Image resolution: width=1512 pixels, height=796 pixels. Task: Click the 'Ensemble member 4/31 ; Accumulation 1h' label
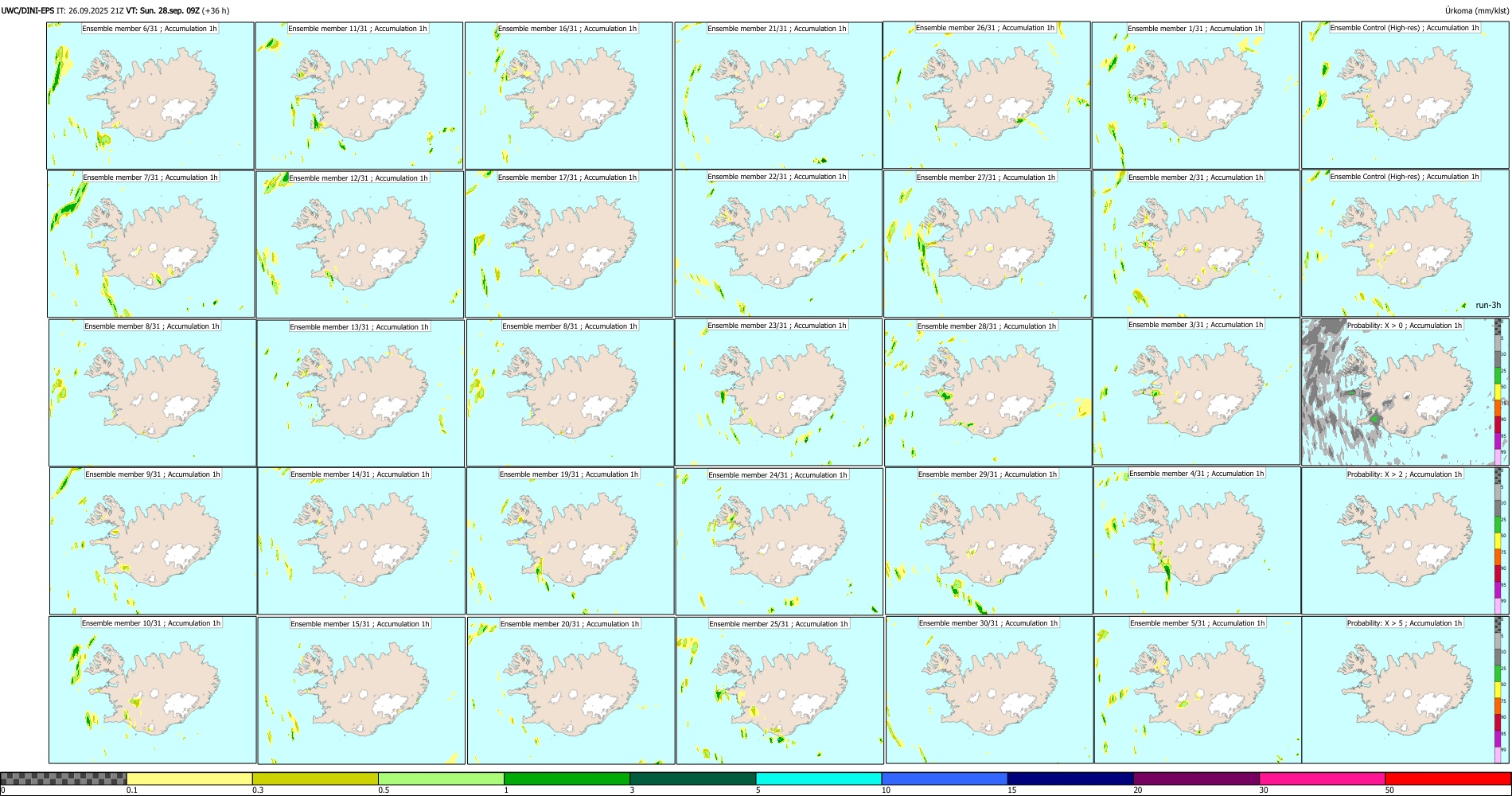pos(1197,474)
